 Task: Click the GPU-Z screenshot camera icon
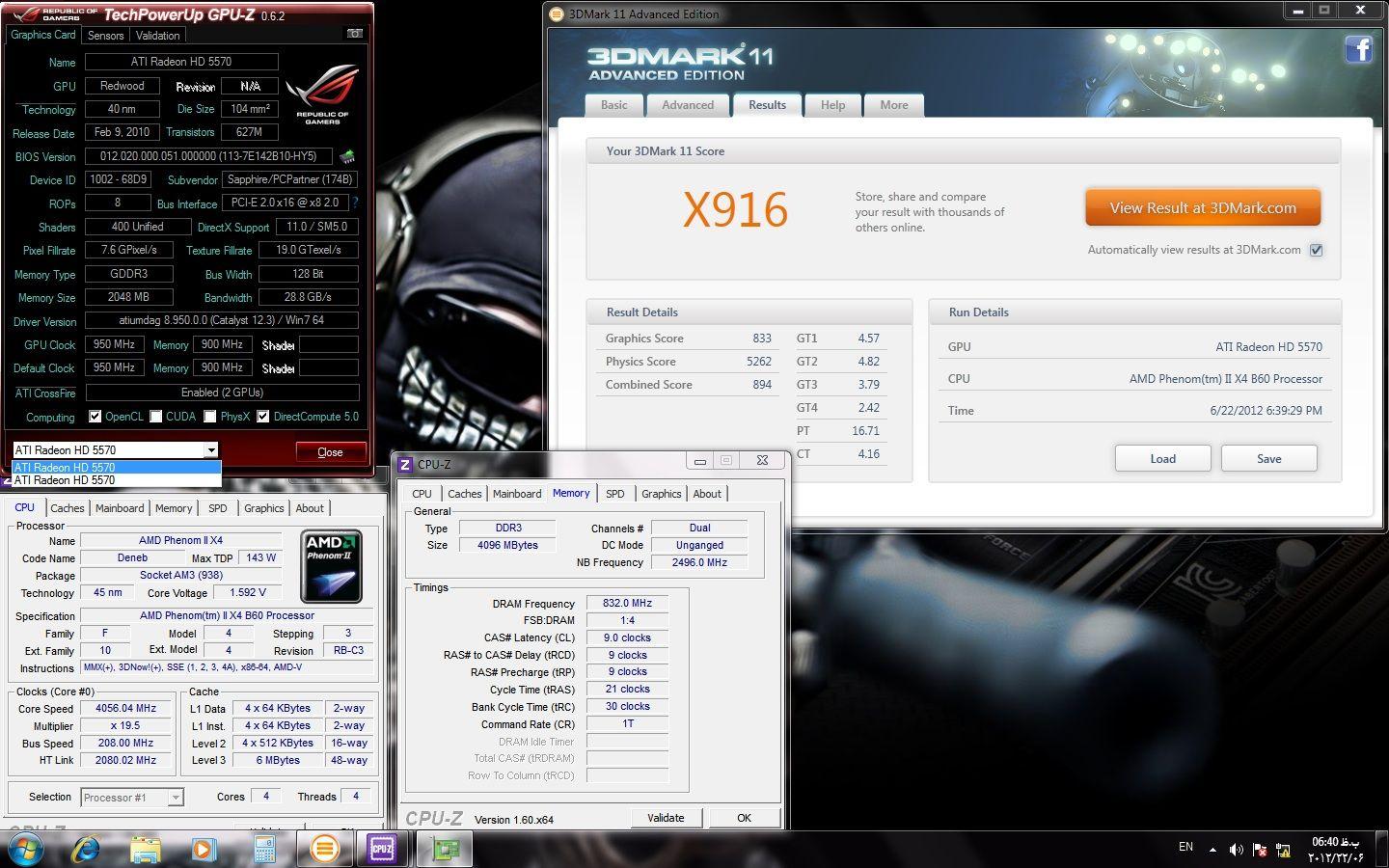point(355,34)
